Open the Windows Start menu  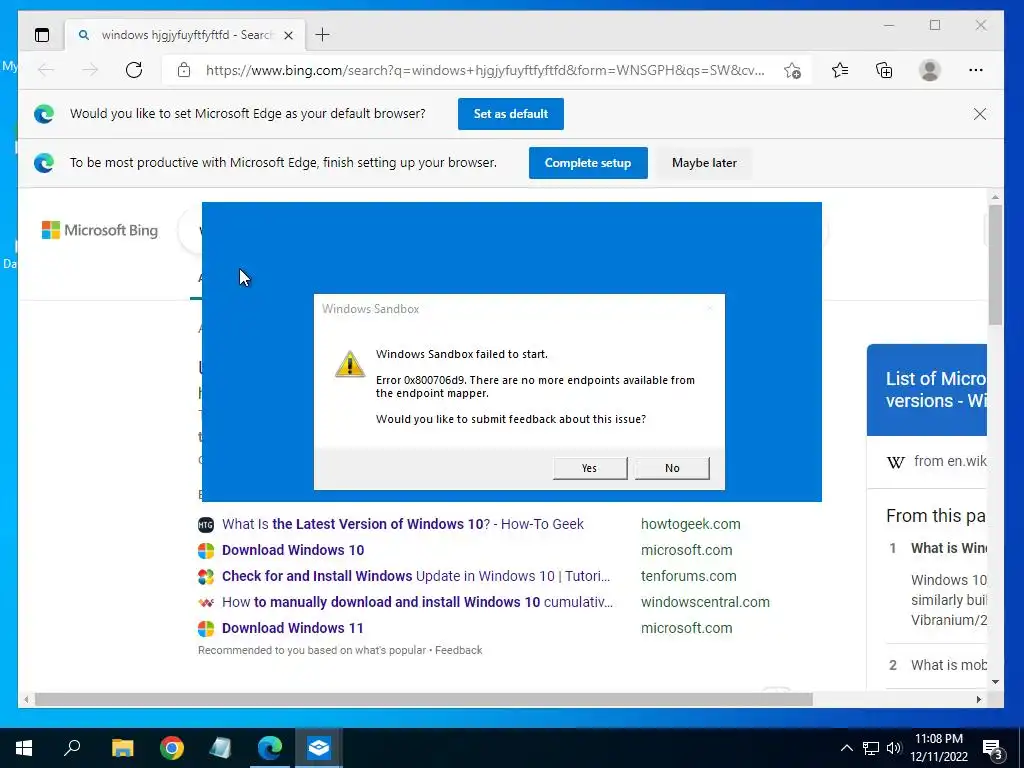[24, 748]
